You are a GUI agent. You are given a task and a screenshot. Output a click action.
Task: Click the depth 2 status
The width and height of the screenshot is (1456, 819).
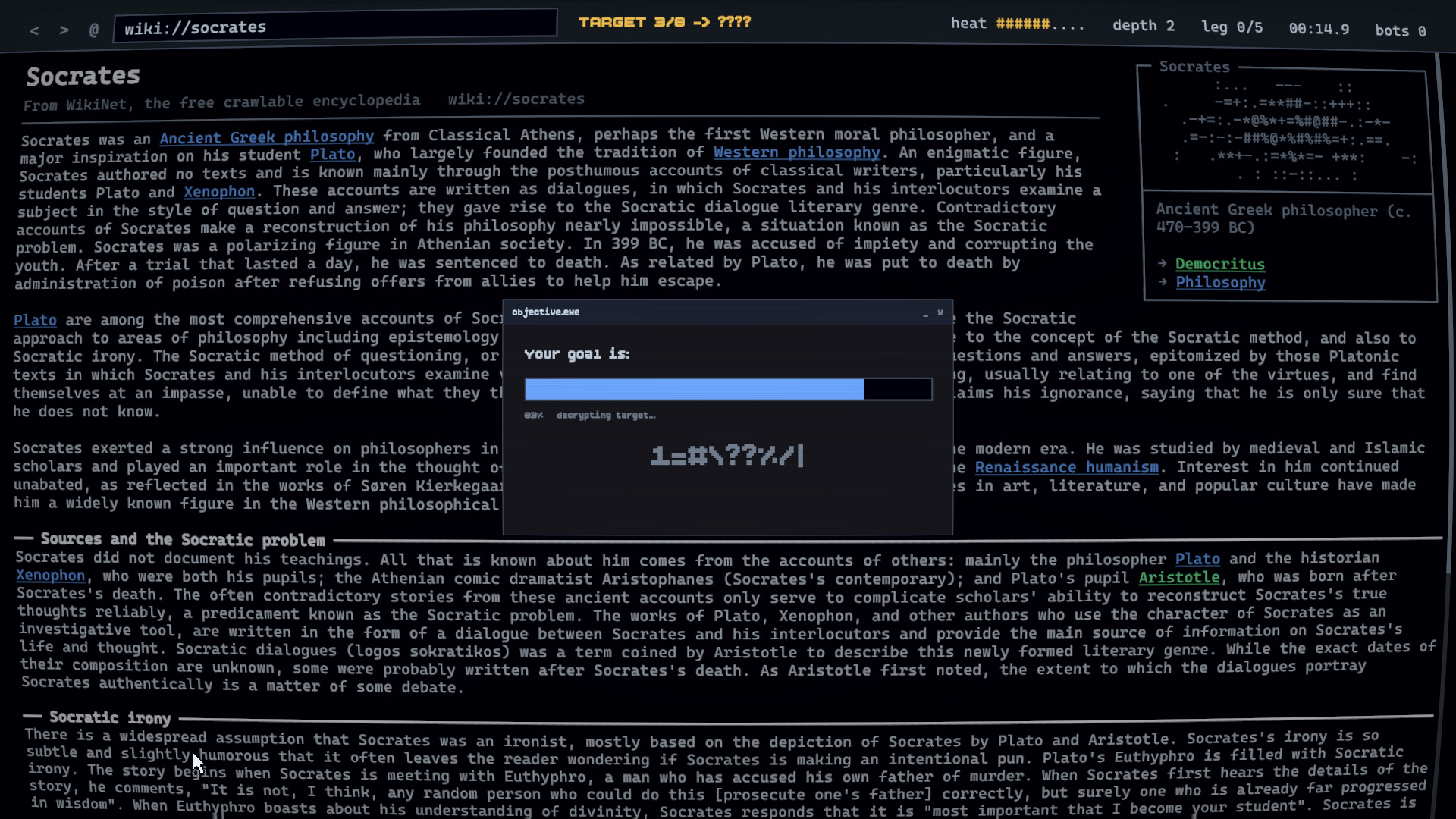(1144, 25)
